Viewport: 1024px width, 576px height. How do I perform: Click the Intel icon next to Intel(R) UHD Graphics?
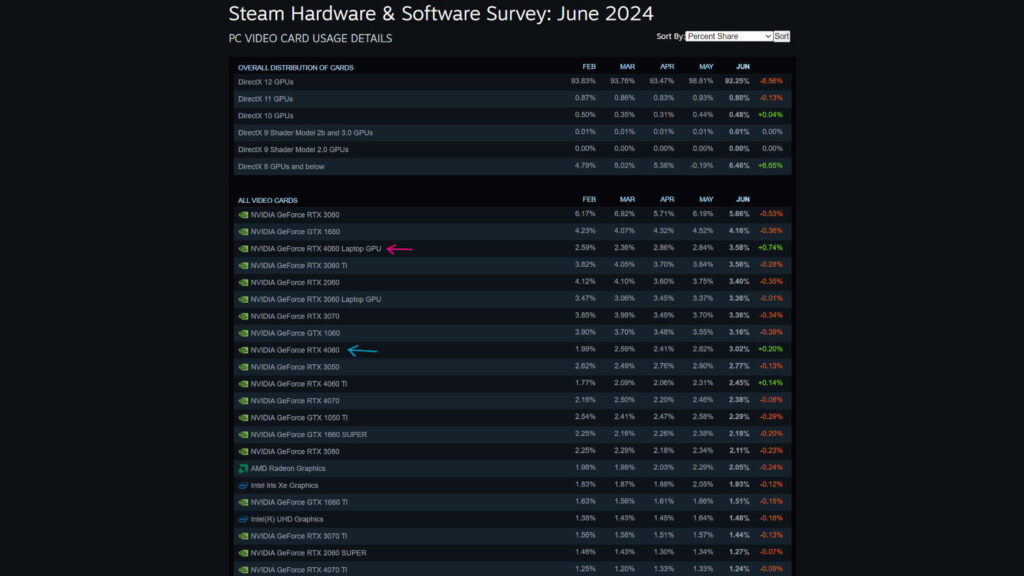243,519
